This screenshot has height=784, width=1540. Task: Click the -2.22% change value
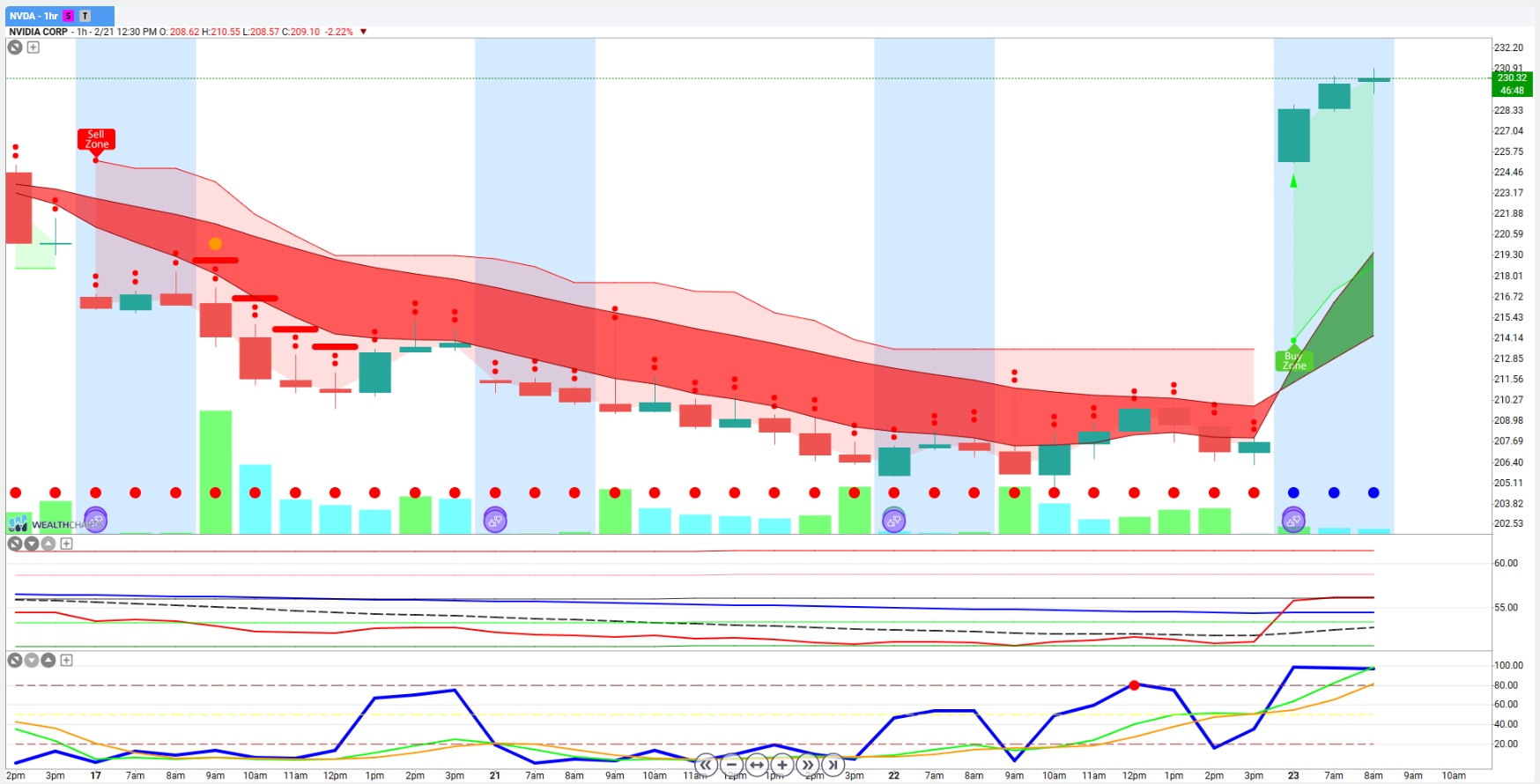339,32
